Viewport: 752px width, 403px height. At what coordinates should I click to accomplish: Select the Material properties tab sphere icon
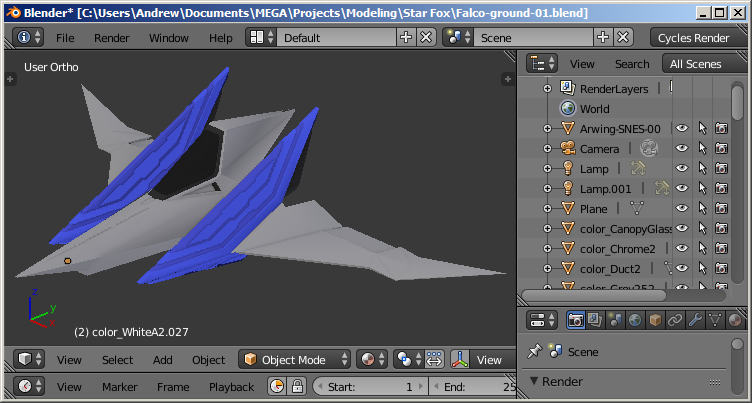[735, 320]
